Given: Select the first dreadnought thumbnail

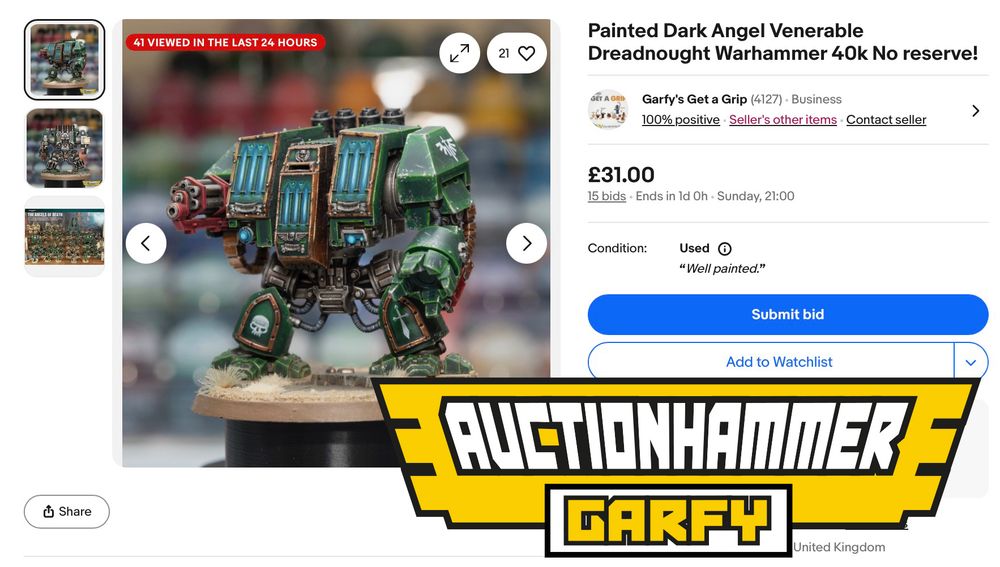Looking at the screenshot, I should pos(64,60).
